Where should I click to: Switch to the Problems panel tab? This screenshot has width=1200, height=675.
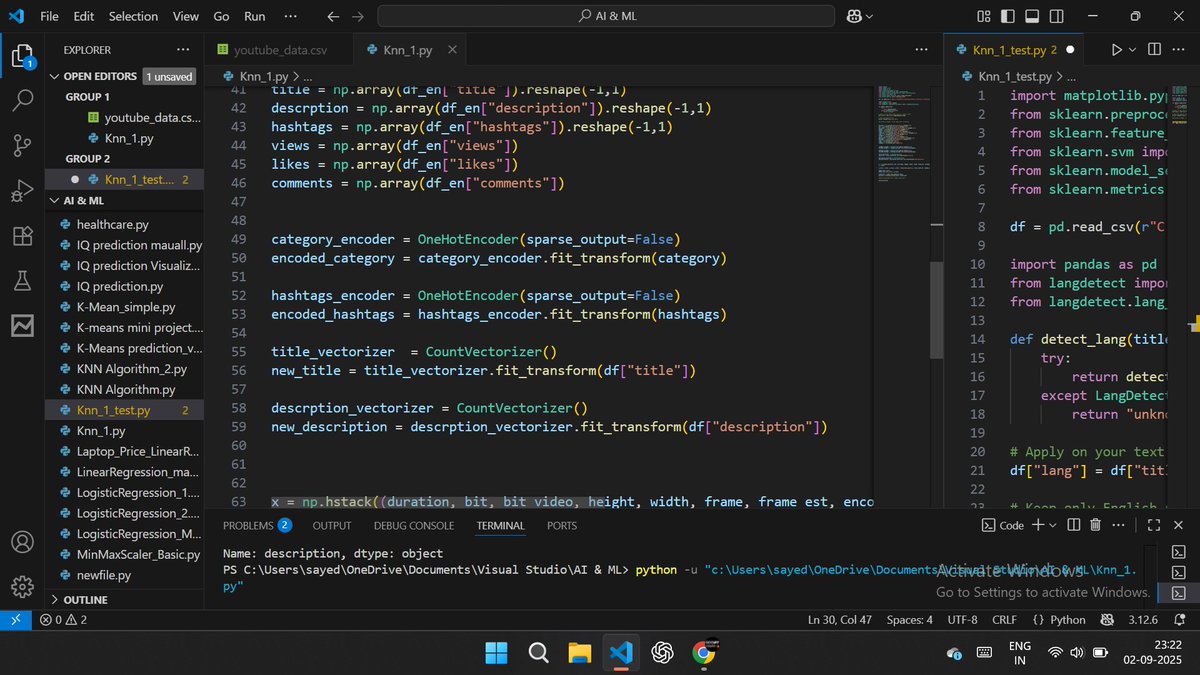tap(257, 525)
